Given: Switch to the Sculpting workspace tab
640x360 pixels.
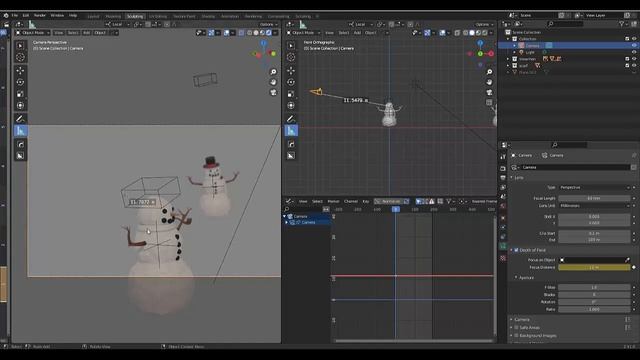Looking at the screenshot, I should [x=135, y=16].
